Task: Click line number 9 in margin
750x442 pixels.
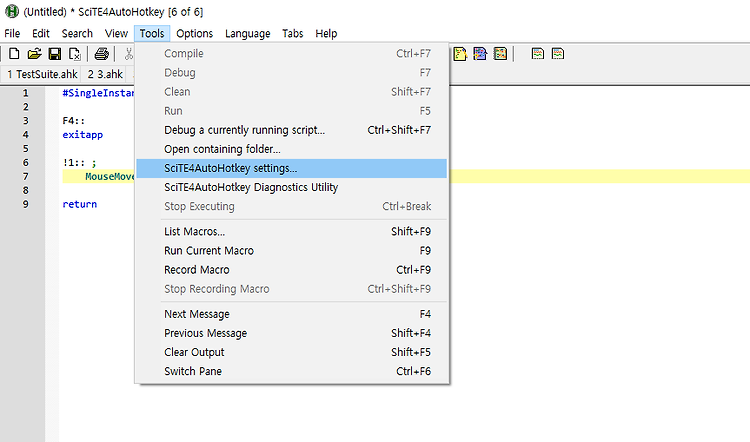Action: click(25, 204)
